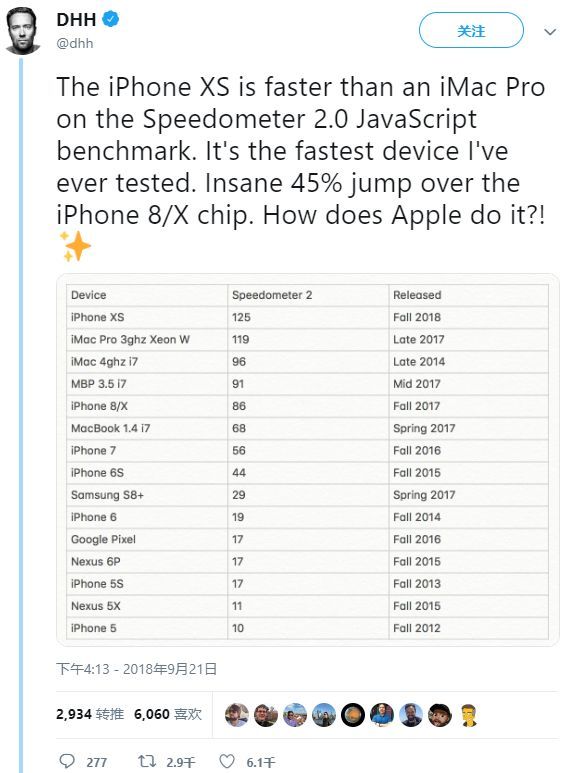View the 6,060 喜欢 likes list
The width and height of the screenshot is (575, 773).
pos(168,714)
